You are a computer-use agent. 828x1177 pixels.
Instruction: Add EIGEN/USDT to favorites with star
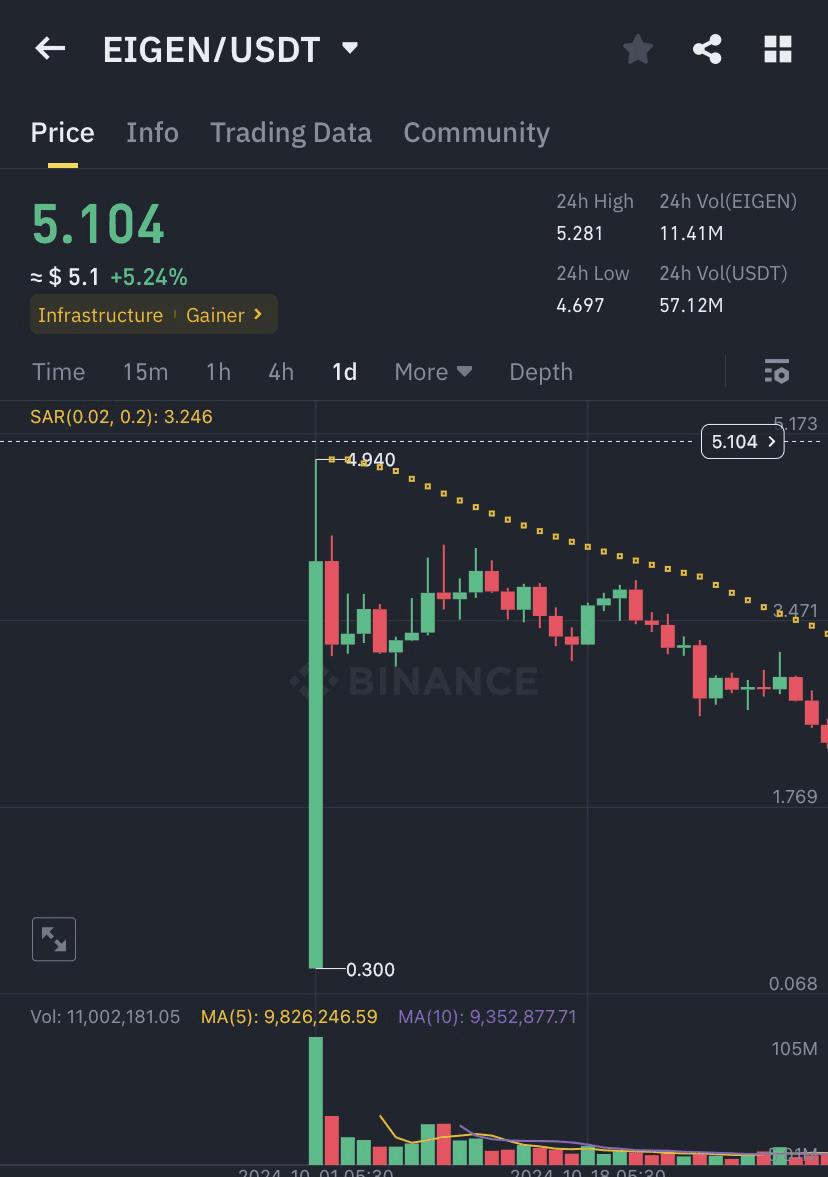pos(638,49)
